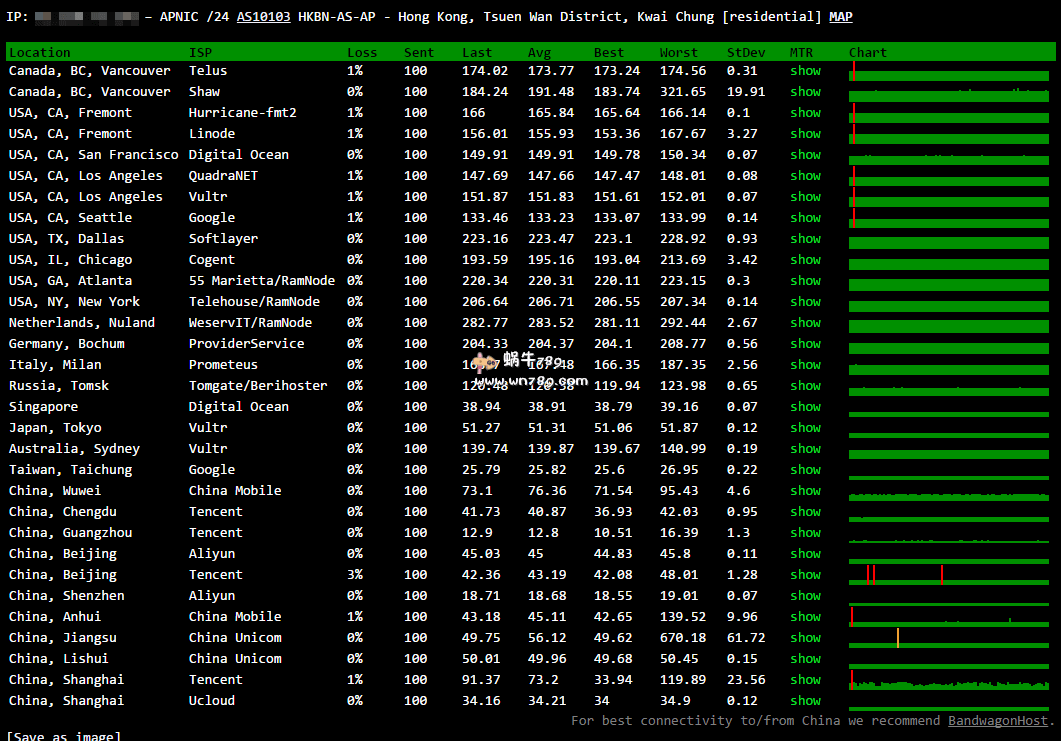1061x741 pixels.
Task: Show MTR for Vancouver Telus row
Action: click(x=805, y=71)
